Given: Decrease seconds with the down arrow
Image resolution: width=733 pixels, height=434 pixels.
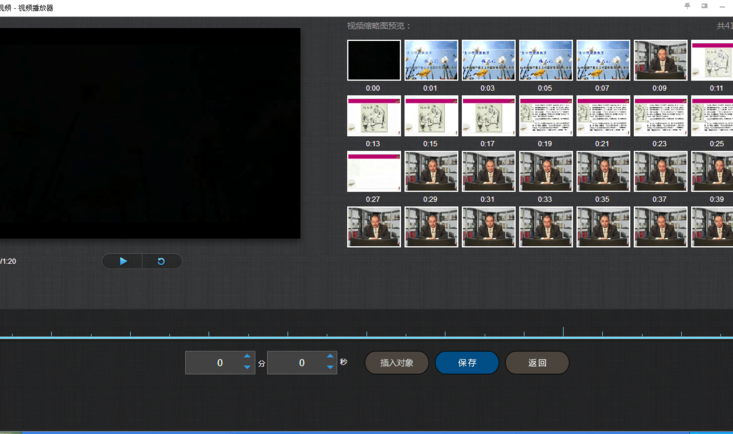Looking at the screenshot, I should pyautogui.click(x=330, y=368).
